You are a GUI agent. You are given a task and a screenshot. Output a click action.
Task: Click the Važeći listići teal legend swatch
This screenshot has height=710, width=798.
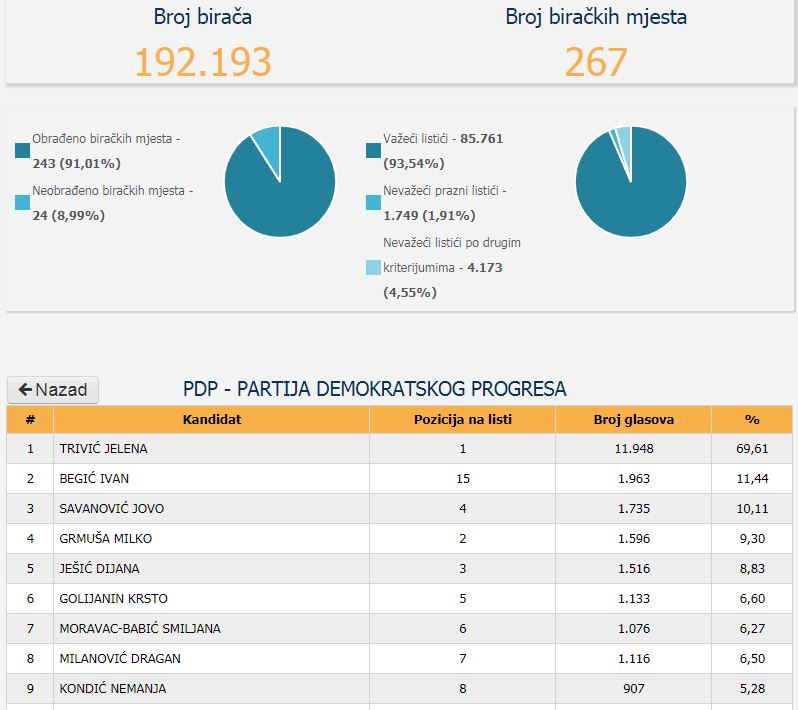point(374,150)
